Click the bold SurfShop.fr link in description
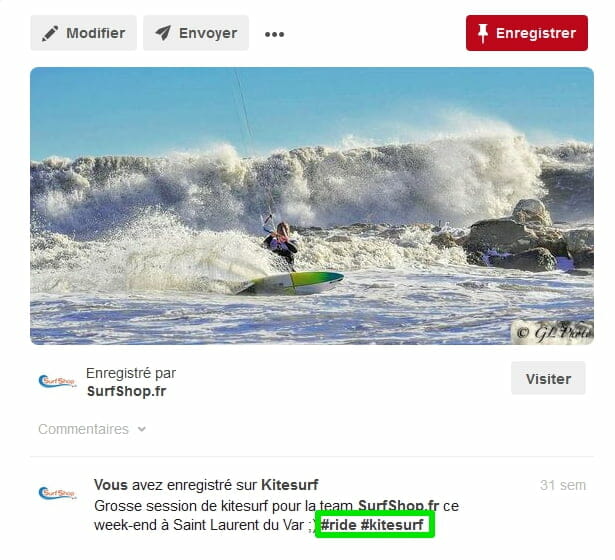The image size is (615, 560). 398,505
